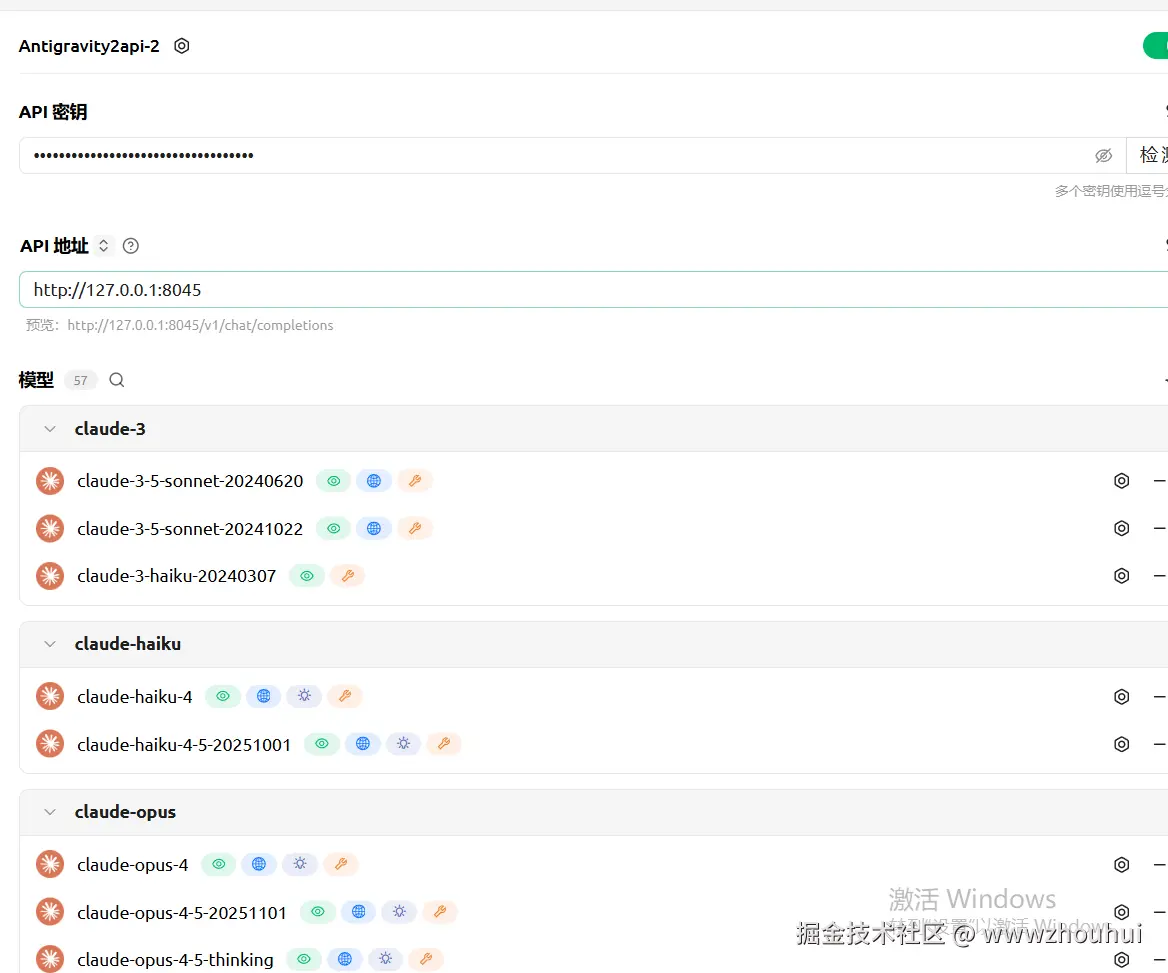The width and height of the screenshot is (1168, 973).
Task: Open settings for claude-haiku-4
Action: click(x=1121, y=697)
